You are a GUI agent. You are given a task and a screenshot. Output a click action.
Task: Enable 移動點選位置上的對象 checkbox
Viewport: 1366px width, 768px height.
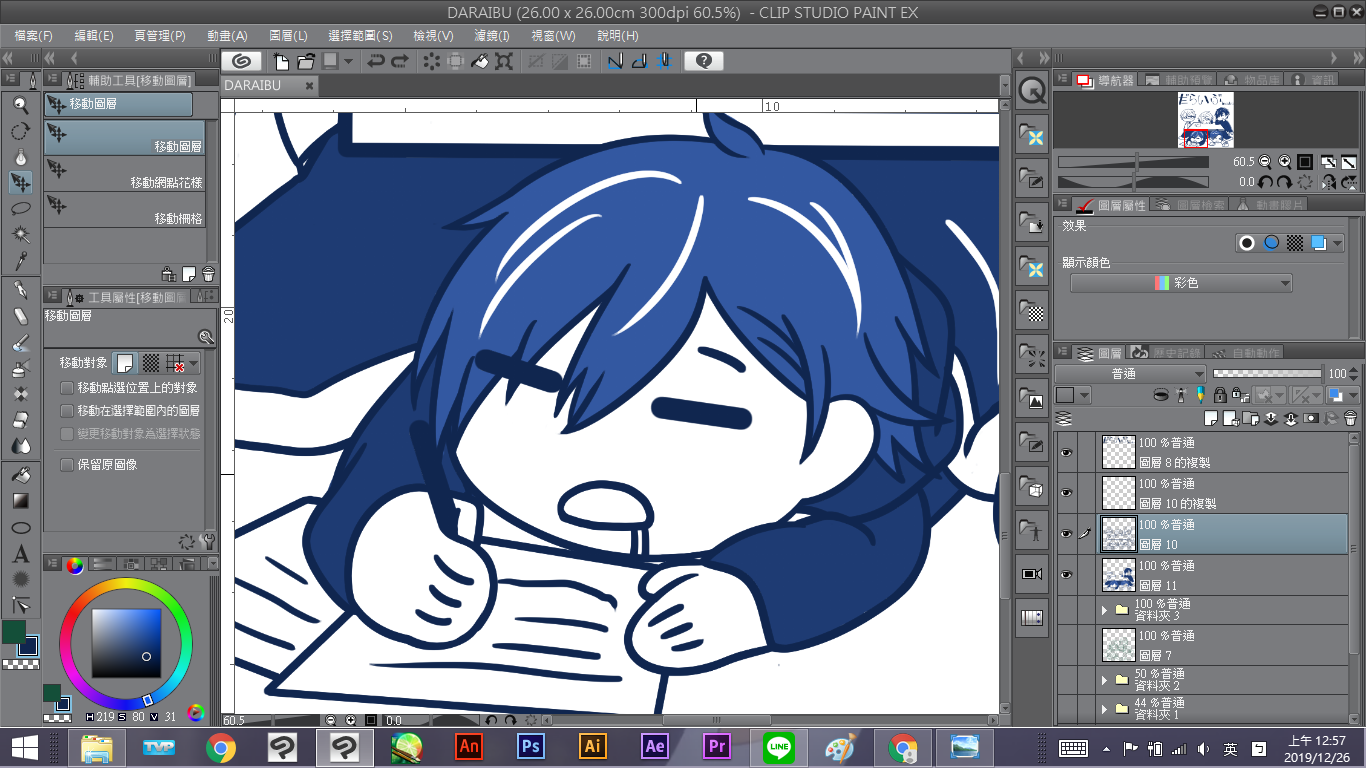(67, 388)
